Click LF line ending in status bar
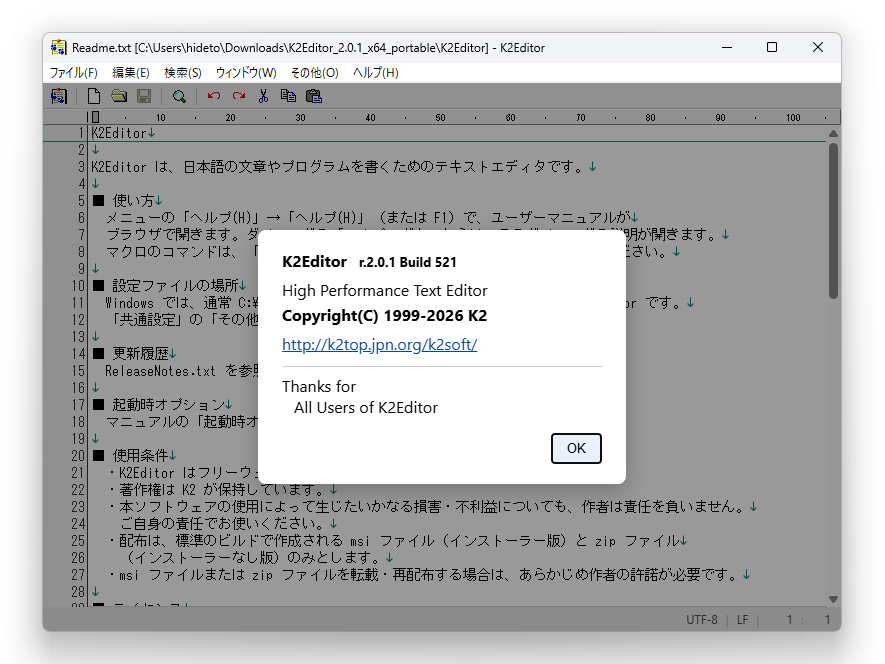This screenshot has width=885, height=664. [742, 620]
